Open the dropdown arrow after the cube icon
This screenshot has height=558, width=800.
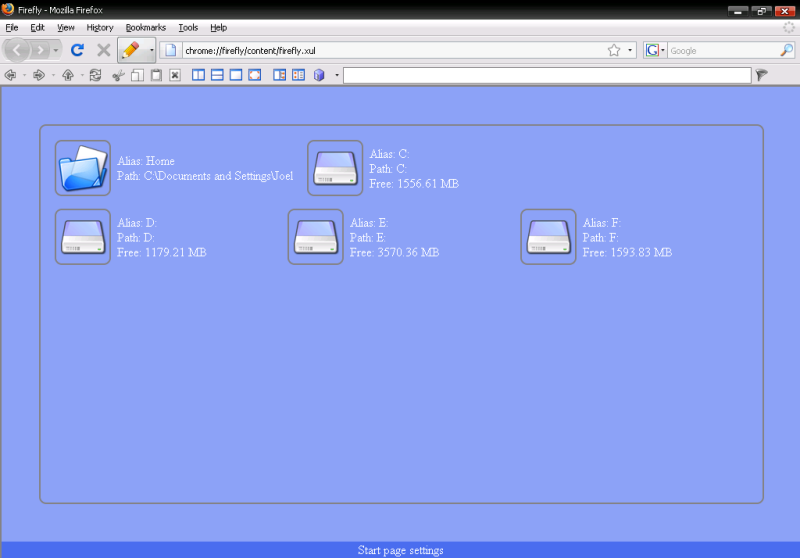337,75
